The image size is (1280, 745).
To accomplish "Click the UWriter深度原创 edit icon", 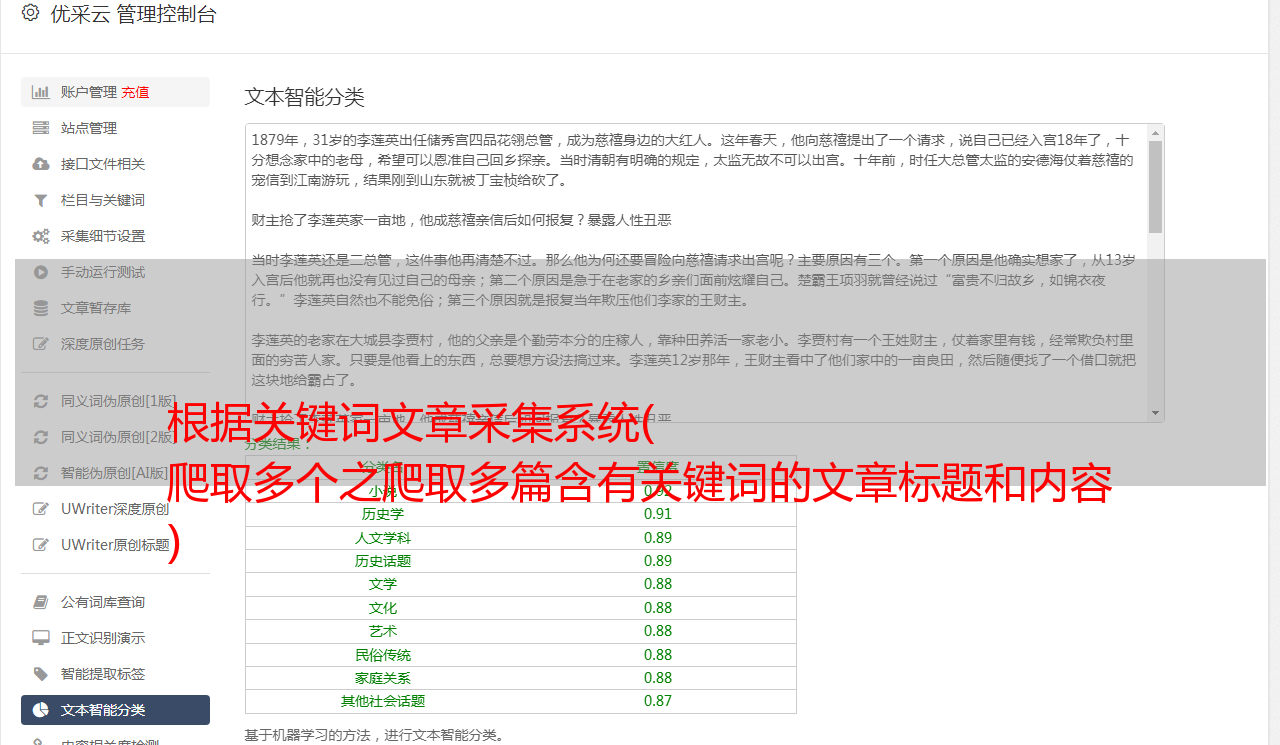I will (41, 509).
